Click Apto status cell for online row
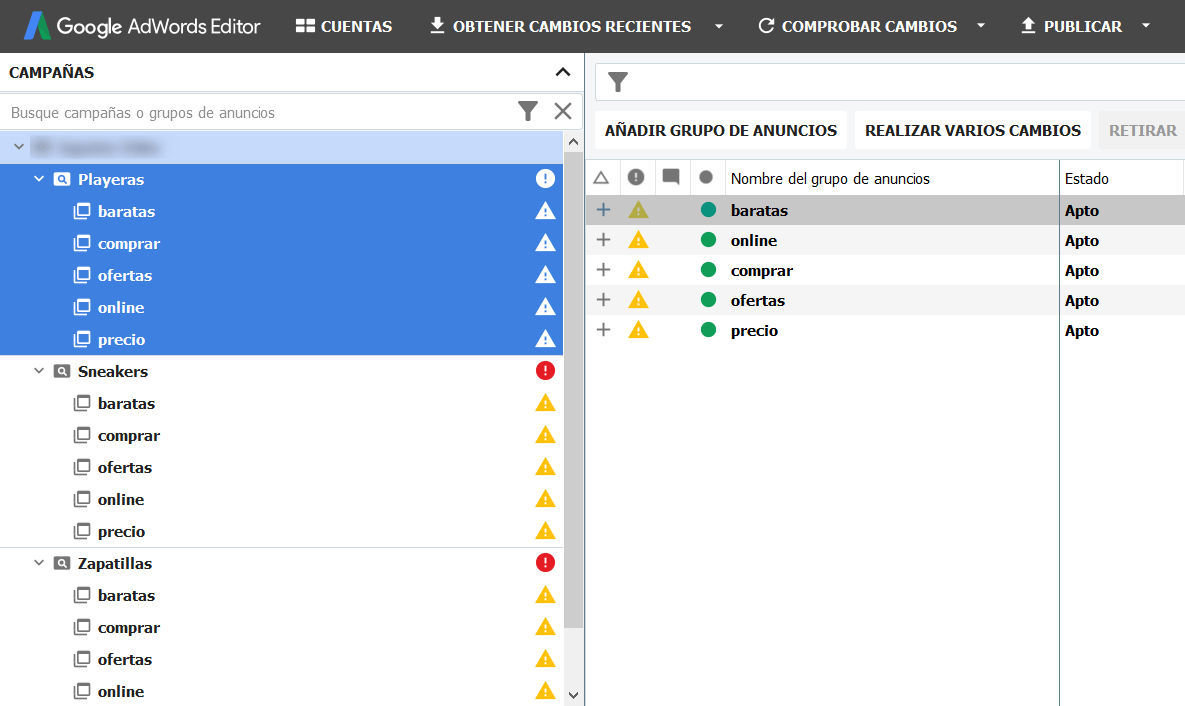 pyautogui.click(x=1081, y=241)
